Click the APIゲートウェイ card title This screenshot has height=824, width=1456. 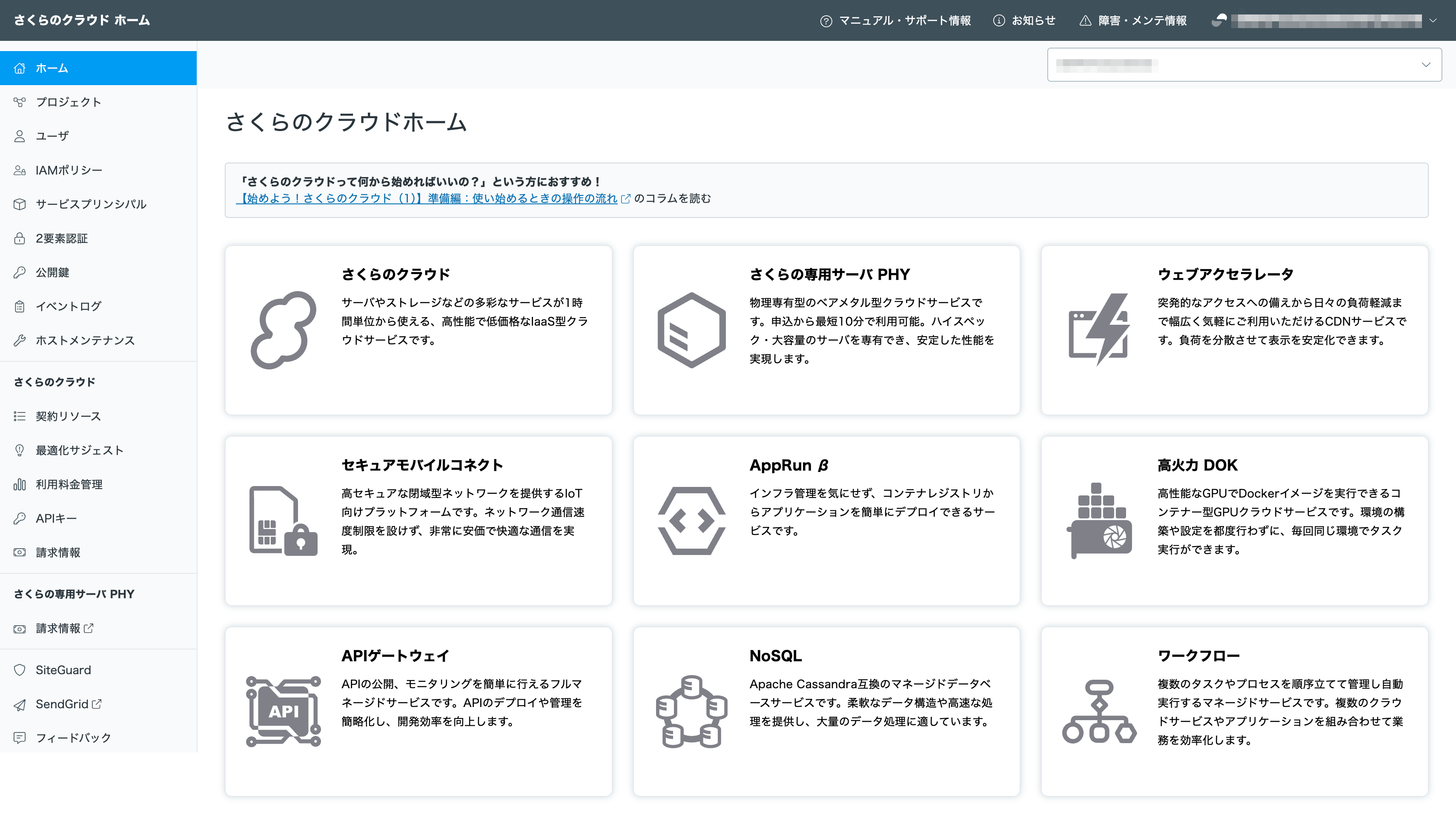coord(395,656)
